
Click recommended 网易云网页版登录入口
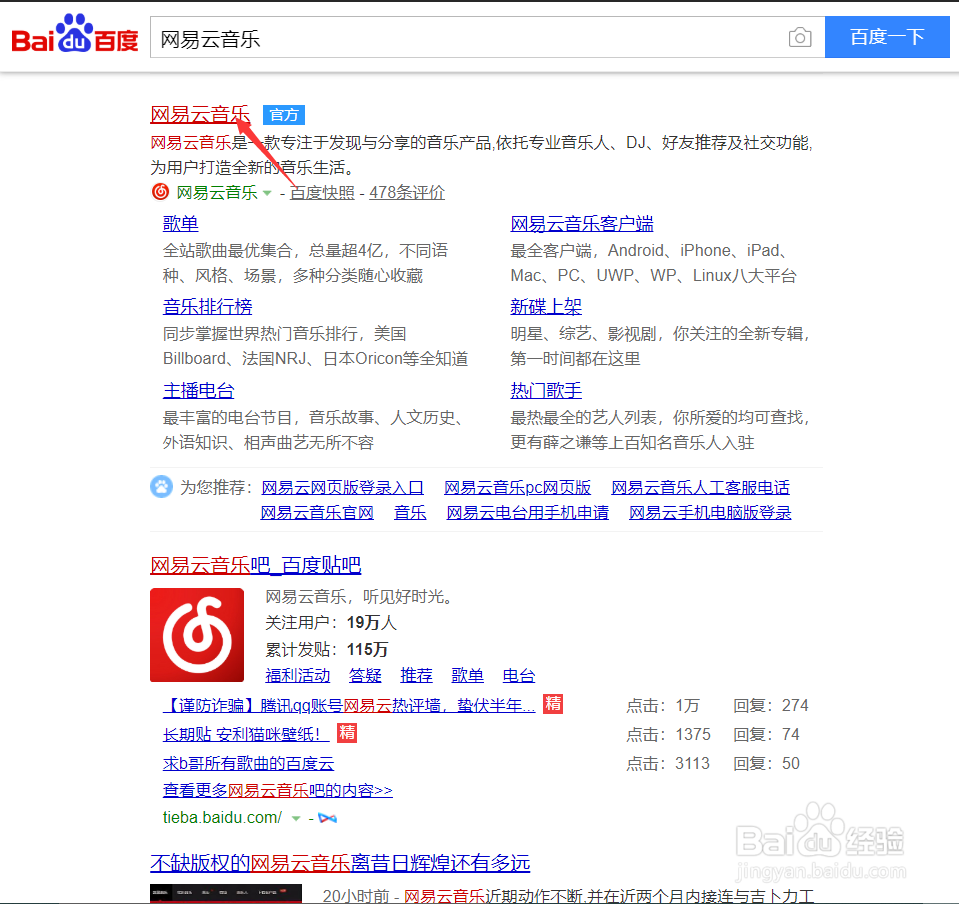coord(342,487)
